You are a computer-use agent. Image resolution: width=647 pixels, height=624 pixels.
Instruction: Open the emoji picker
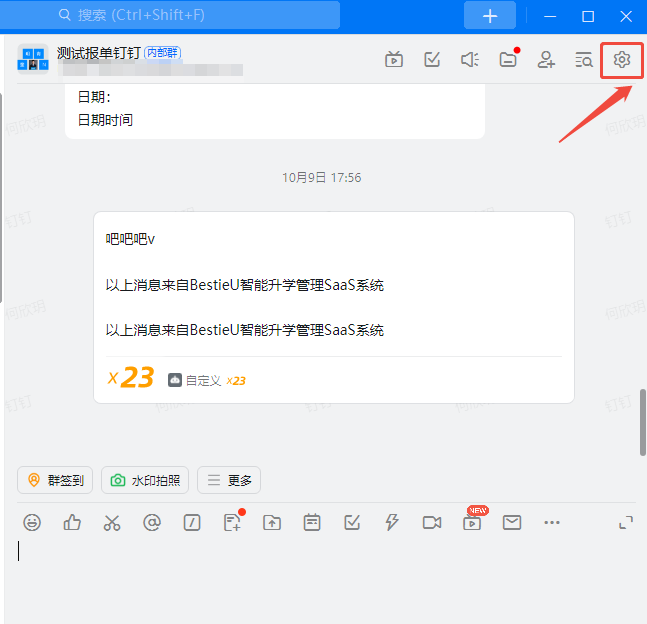pyautogui.click(x=32, y=522)
